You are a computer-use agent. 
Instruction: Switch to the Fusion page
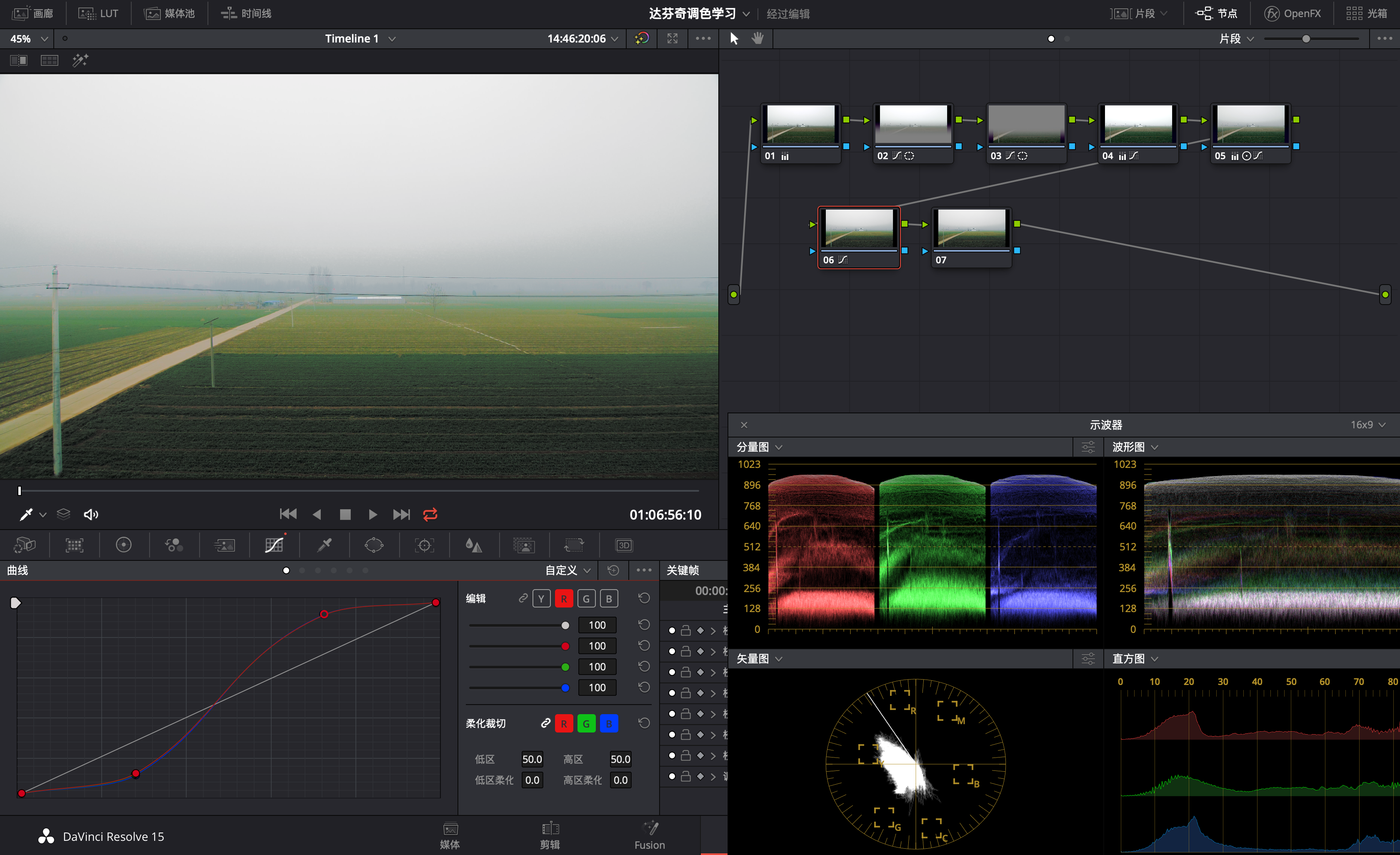[x=650, y=835]
